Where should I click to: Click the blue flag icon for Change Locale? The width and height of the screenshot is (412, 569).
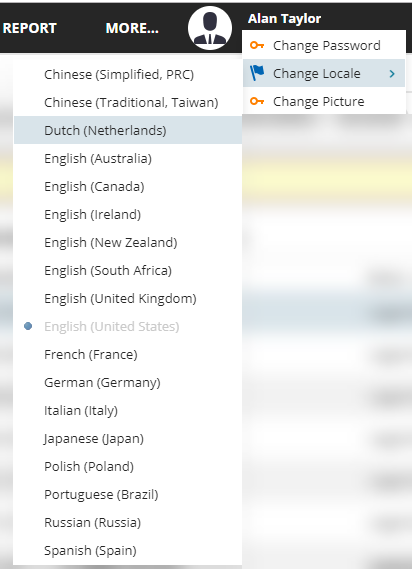[257, 73]
